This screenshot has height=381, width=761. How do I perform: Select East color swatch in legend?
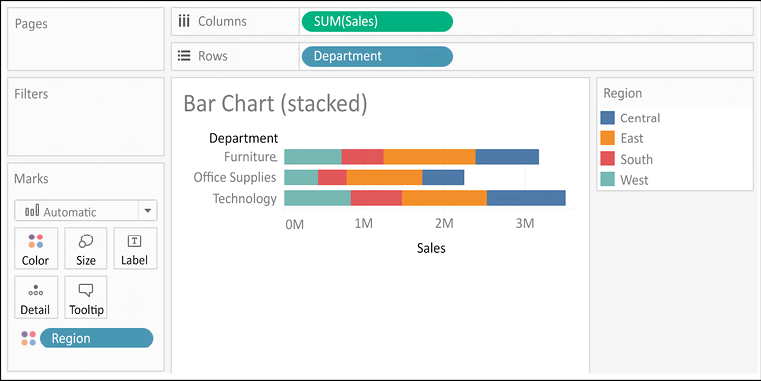click(608, 138)
